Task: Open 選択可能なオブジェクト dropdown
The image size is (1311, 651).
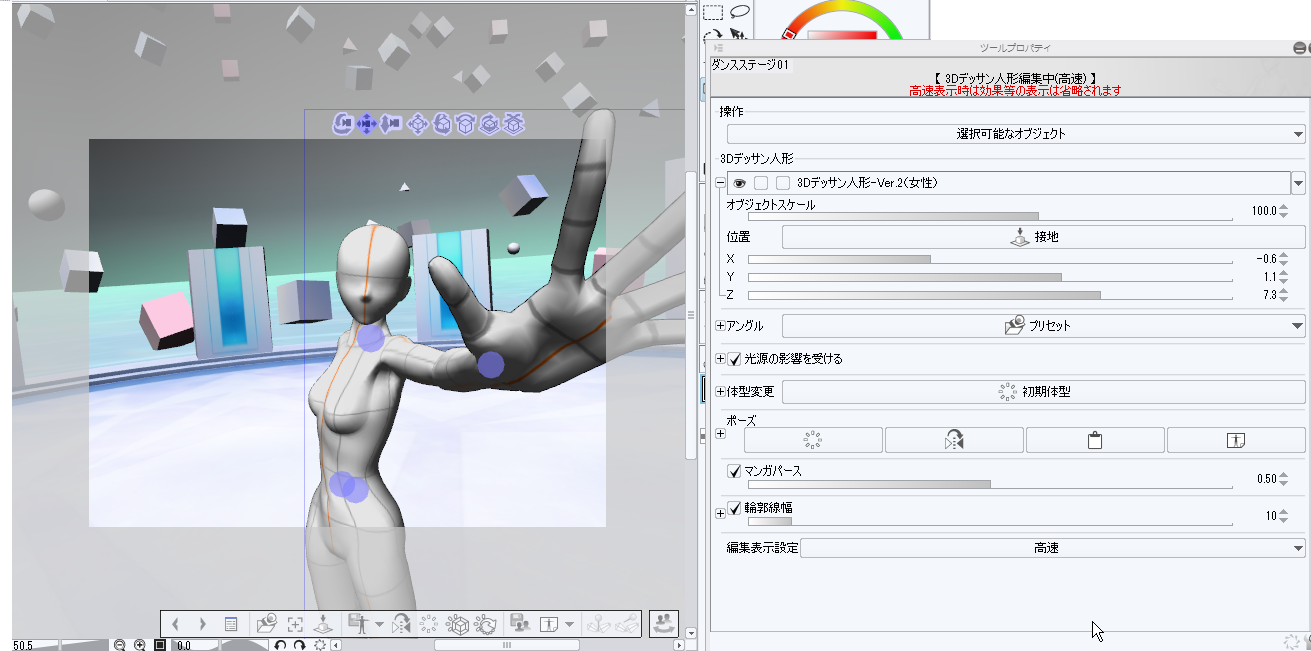Action: 1016,133
